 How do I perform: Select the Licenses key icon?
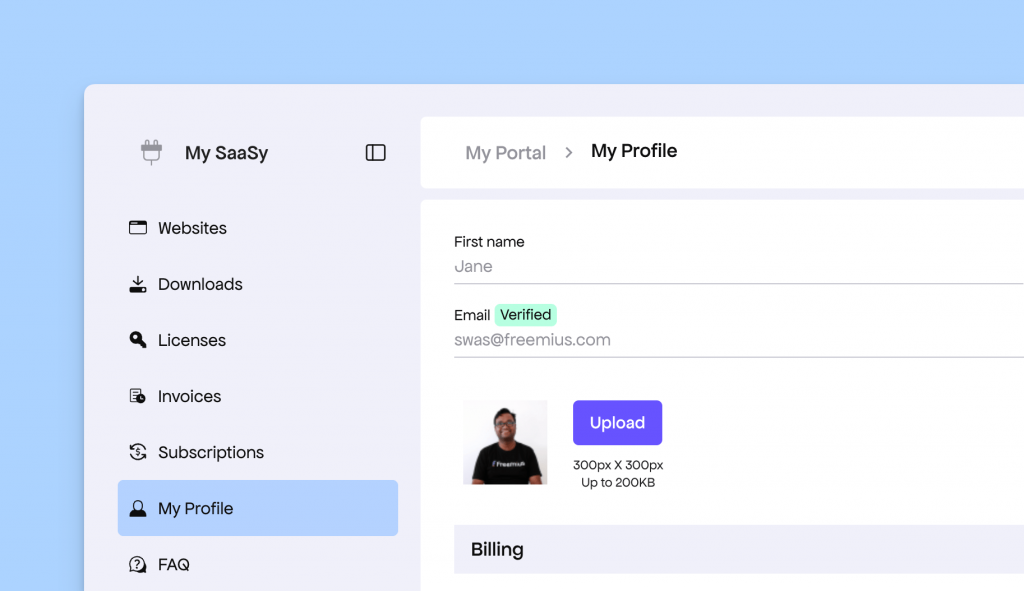click(137, 340)
